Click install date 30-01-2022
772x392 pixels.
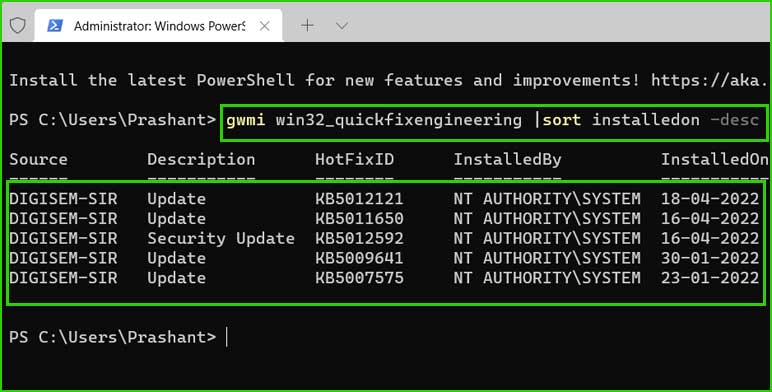coord(709,258)
